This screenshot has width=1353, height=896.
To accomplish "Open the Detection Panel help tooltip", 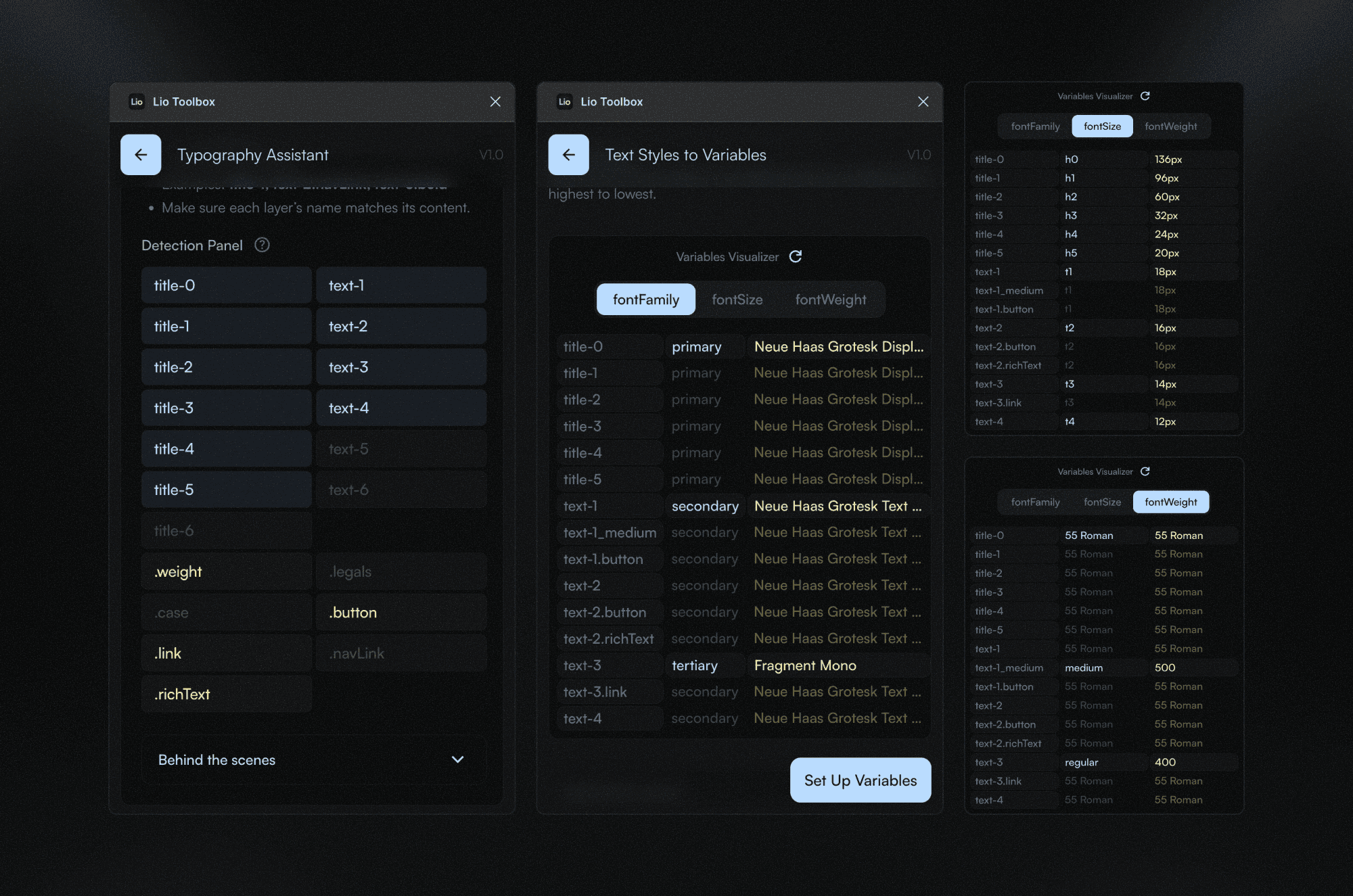I will (x=262, y=245).
